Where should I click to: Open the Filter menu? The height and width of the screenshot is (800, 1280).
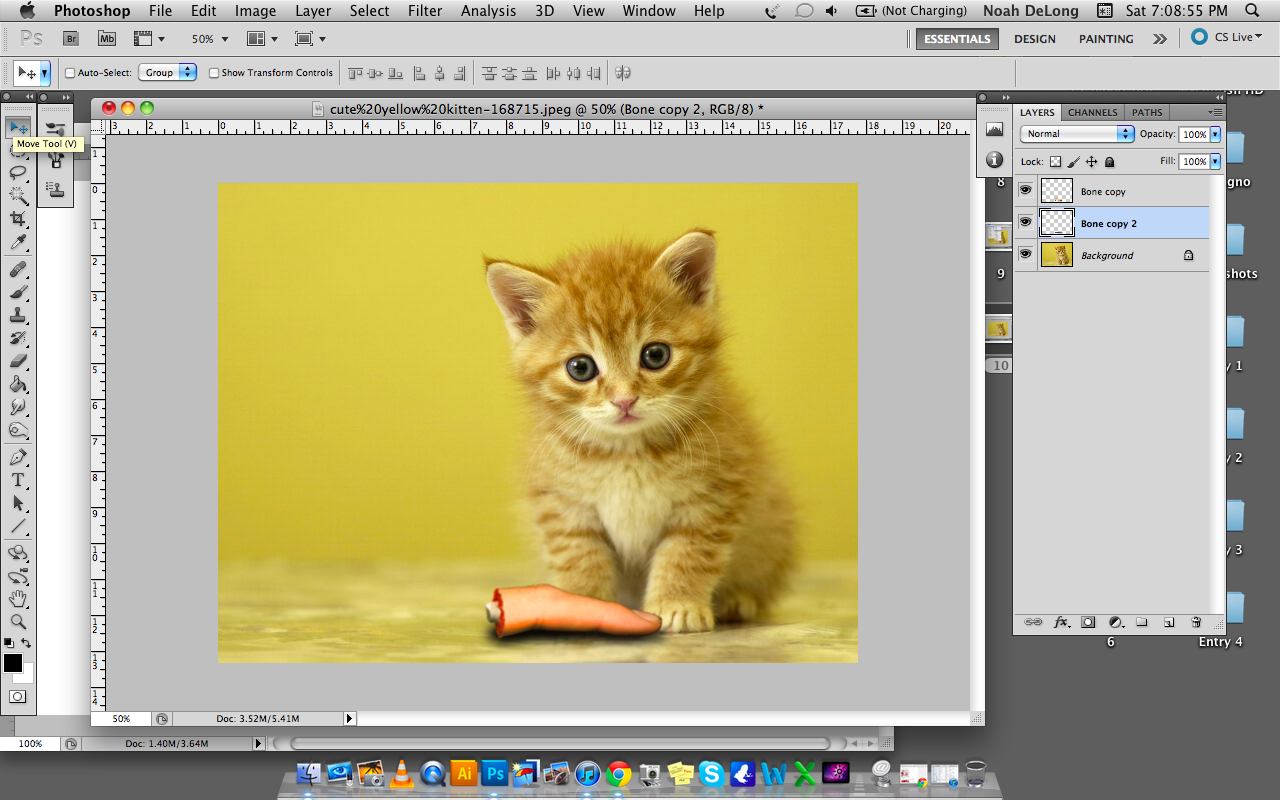coord(425,11)
